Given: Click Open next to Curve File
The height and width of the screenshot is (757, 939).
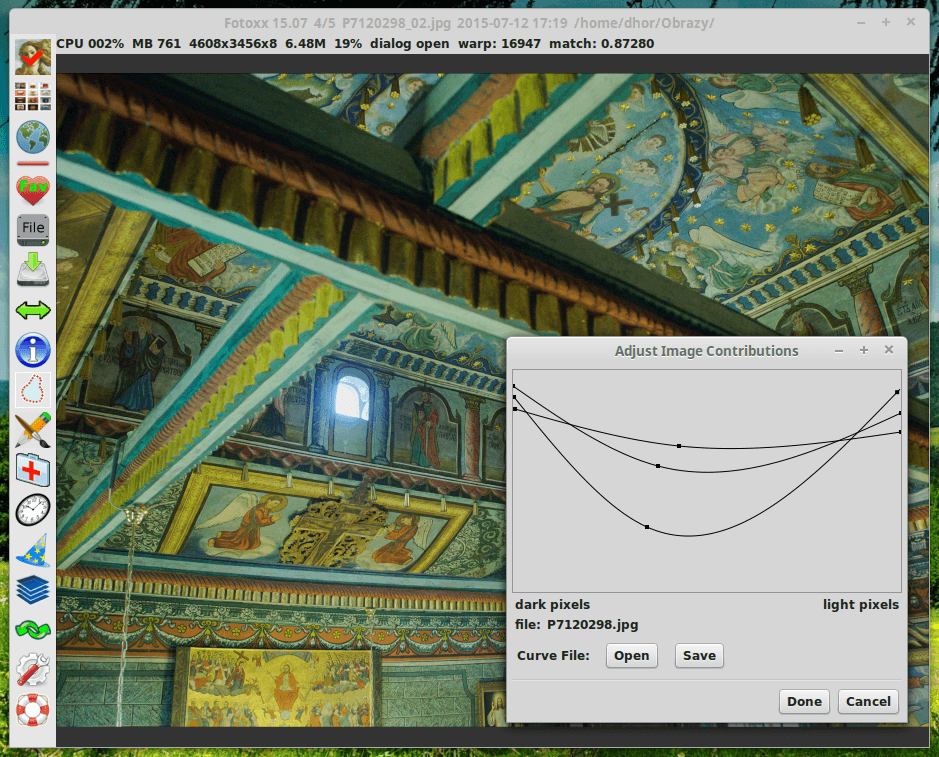Looking at the screenshot, I should (632, 656).
